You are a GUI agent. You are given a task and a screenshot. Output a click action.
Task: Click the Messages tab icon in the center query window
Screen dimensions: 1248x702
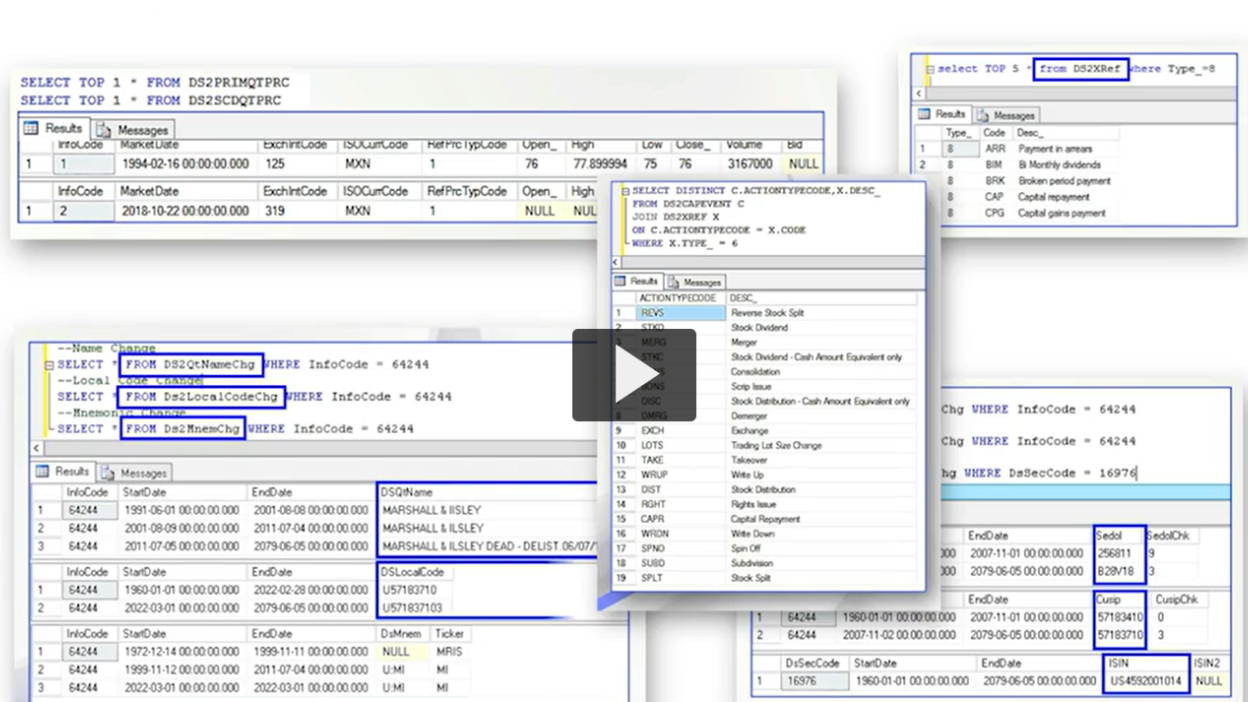point(675,282)
